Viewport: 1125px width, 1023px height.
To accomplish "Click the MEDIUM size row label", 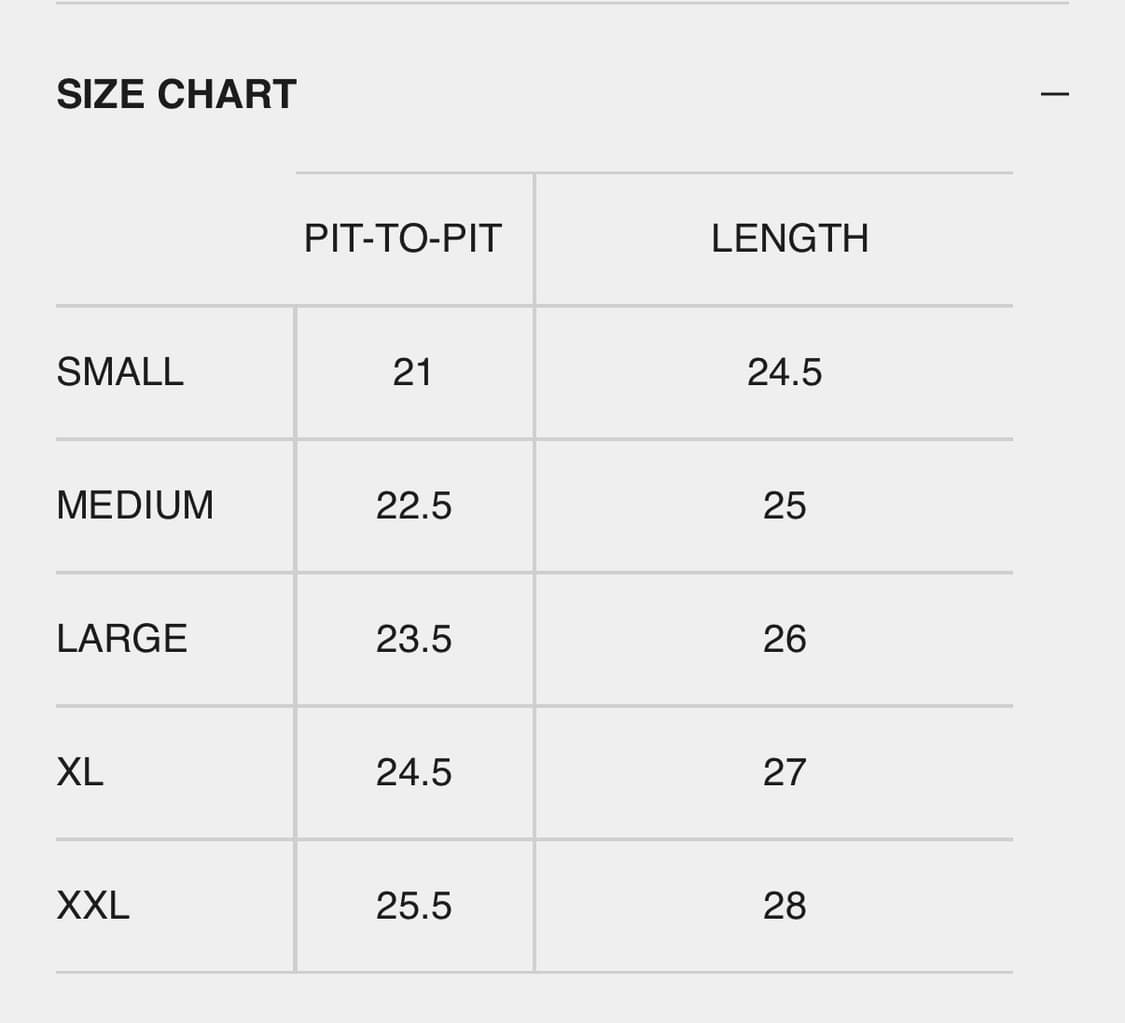I will tap(135, 505).
